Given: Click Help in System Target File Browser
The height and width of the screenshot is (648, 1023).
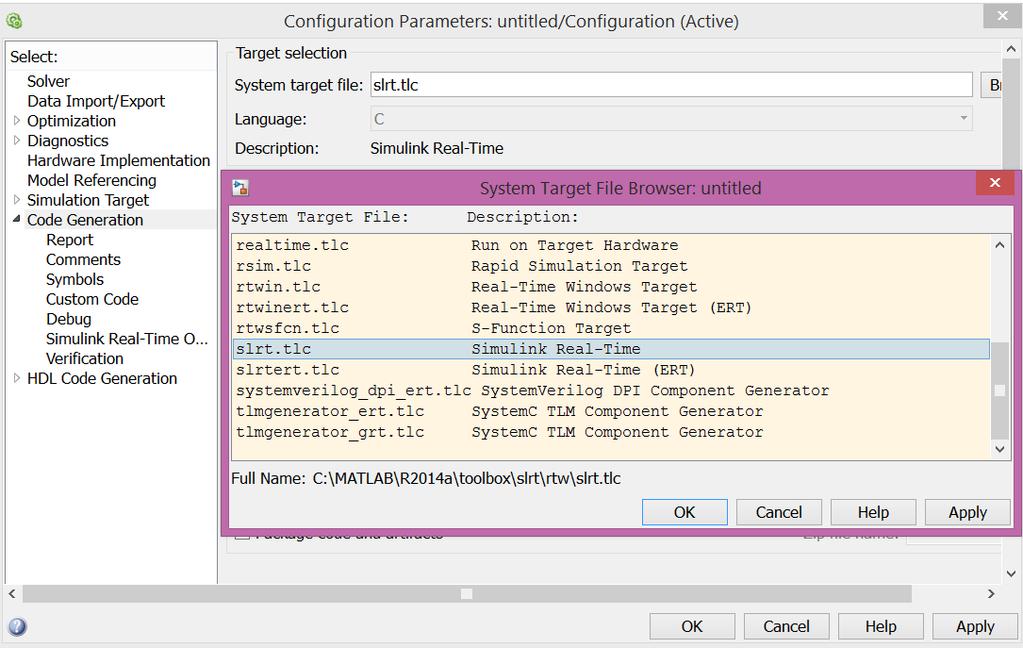Looking at the screenshot, I should [x=873, y=512].
